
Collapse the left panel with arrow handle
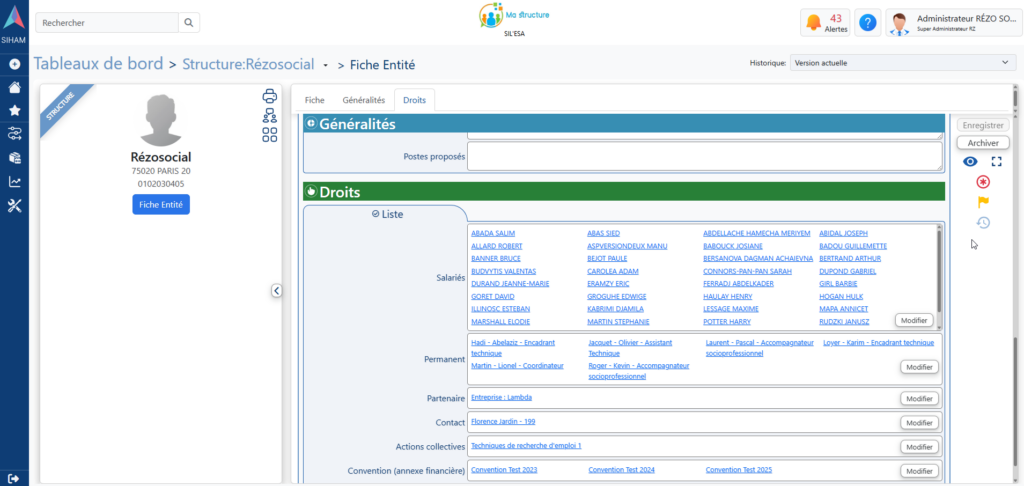[277, 291]
